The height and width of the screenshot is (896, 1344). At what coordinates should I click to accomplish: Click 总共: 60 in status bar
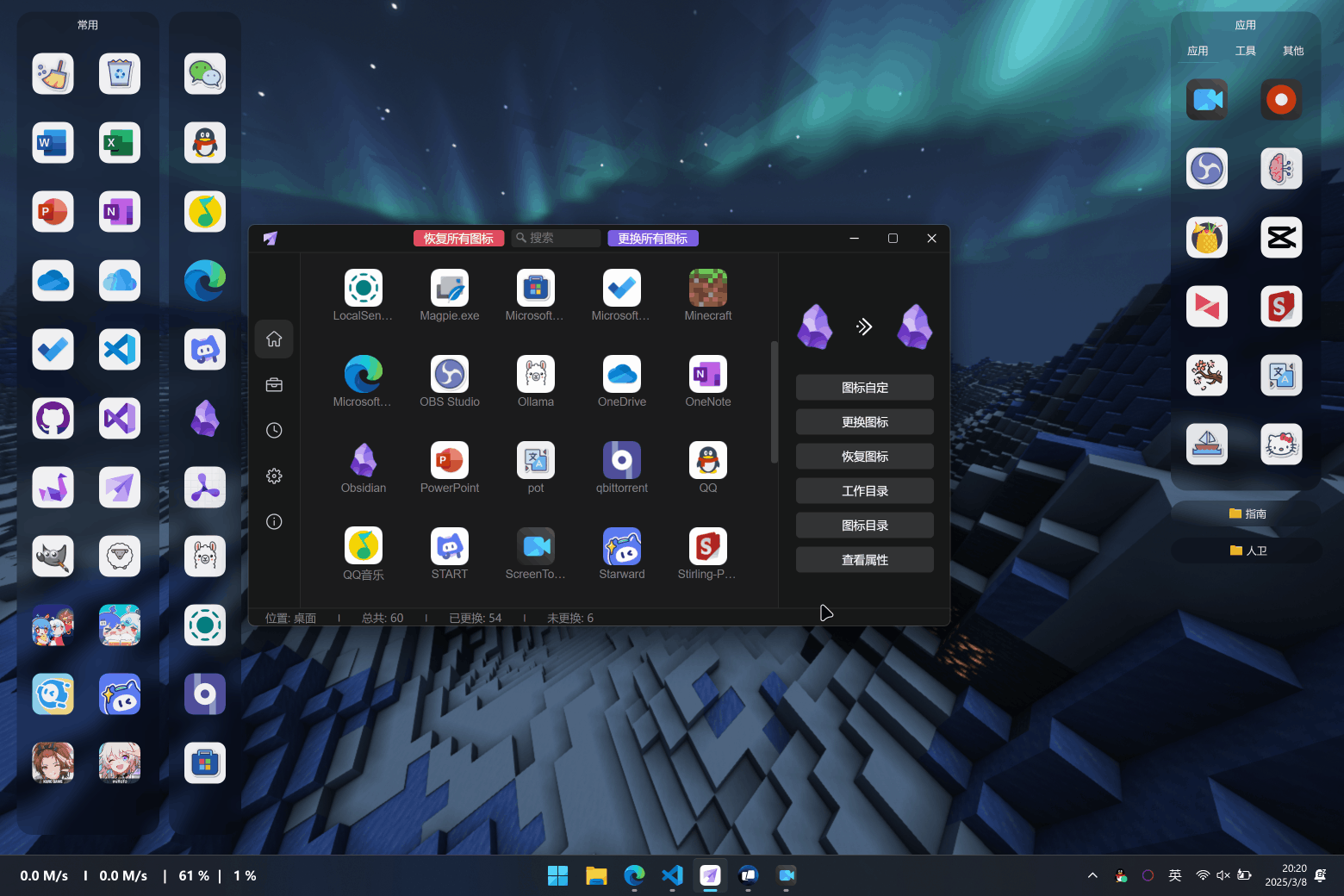pyautogui.click(x=383, y=618)
